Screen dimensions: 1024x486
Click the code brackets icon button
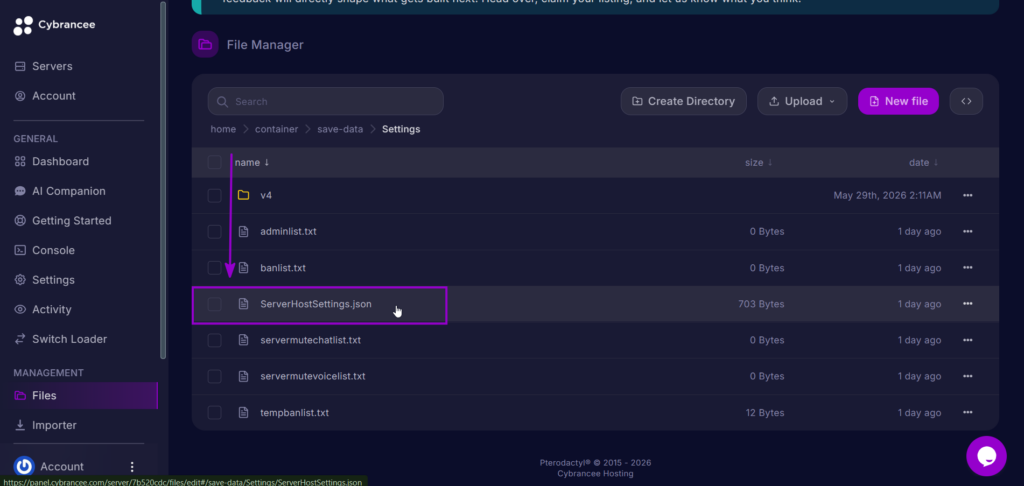967,101
